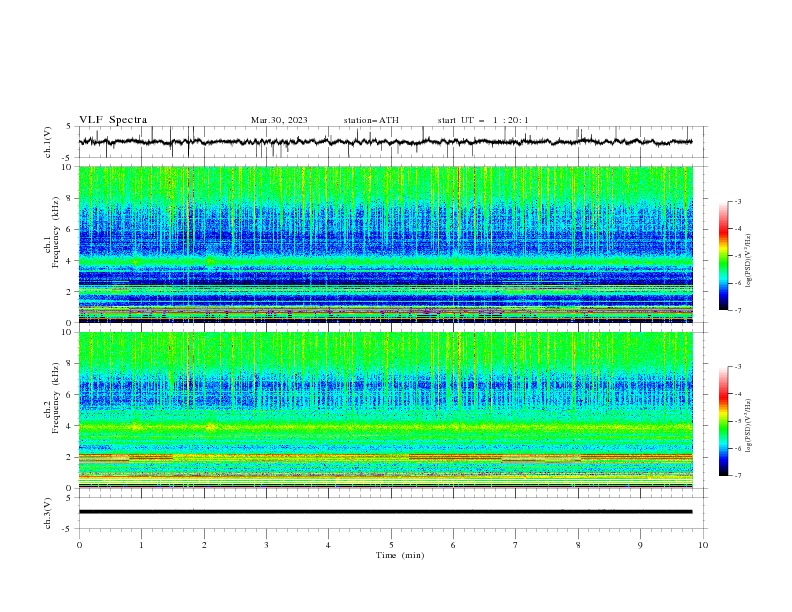Click the time axis tick label "1"
Image resolution: width=792 pixels, height=612 pixels.
click(141, 545)
